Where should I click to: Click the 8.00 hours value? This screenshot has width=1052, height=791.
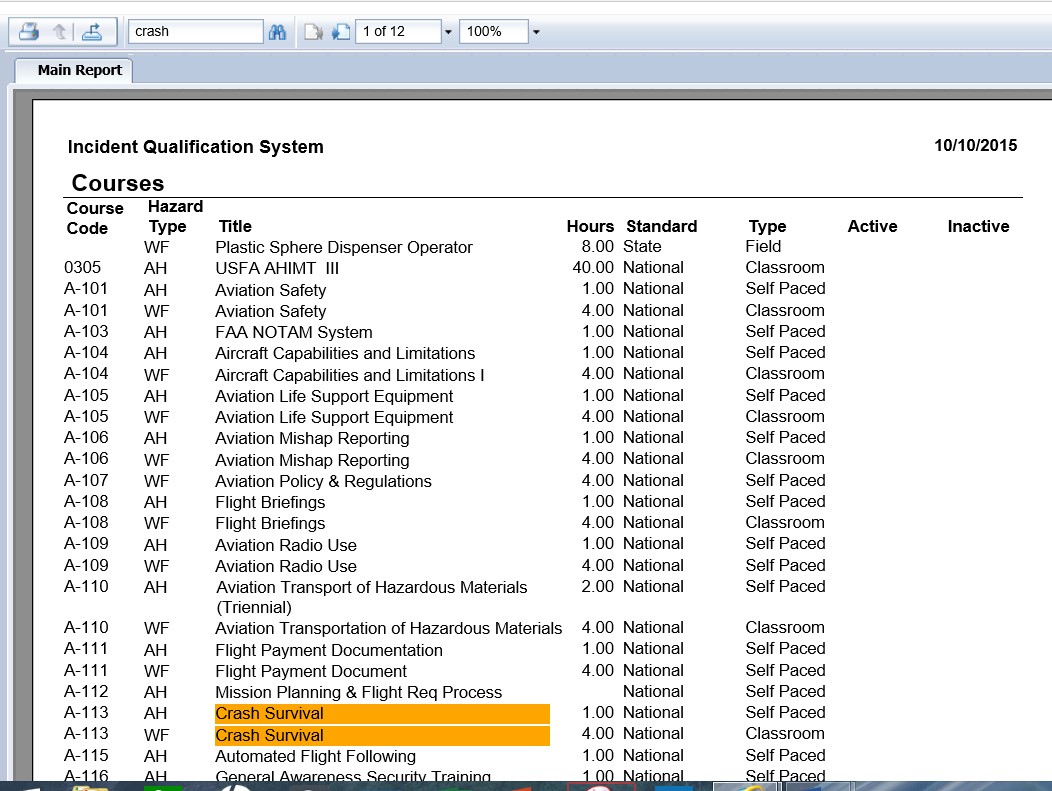coord(597,246)
